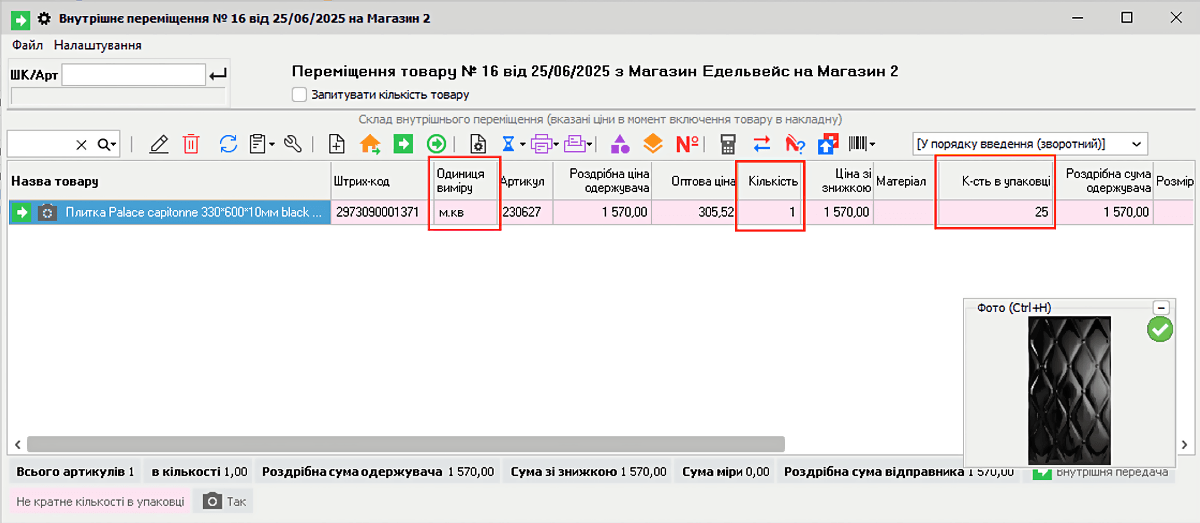
Task: Expand the printer dropdown arrow
Action: point(555,145)
